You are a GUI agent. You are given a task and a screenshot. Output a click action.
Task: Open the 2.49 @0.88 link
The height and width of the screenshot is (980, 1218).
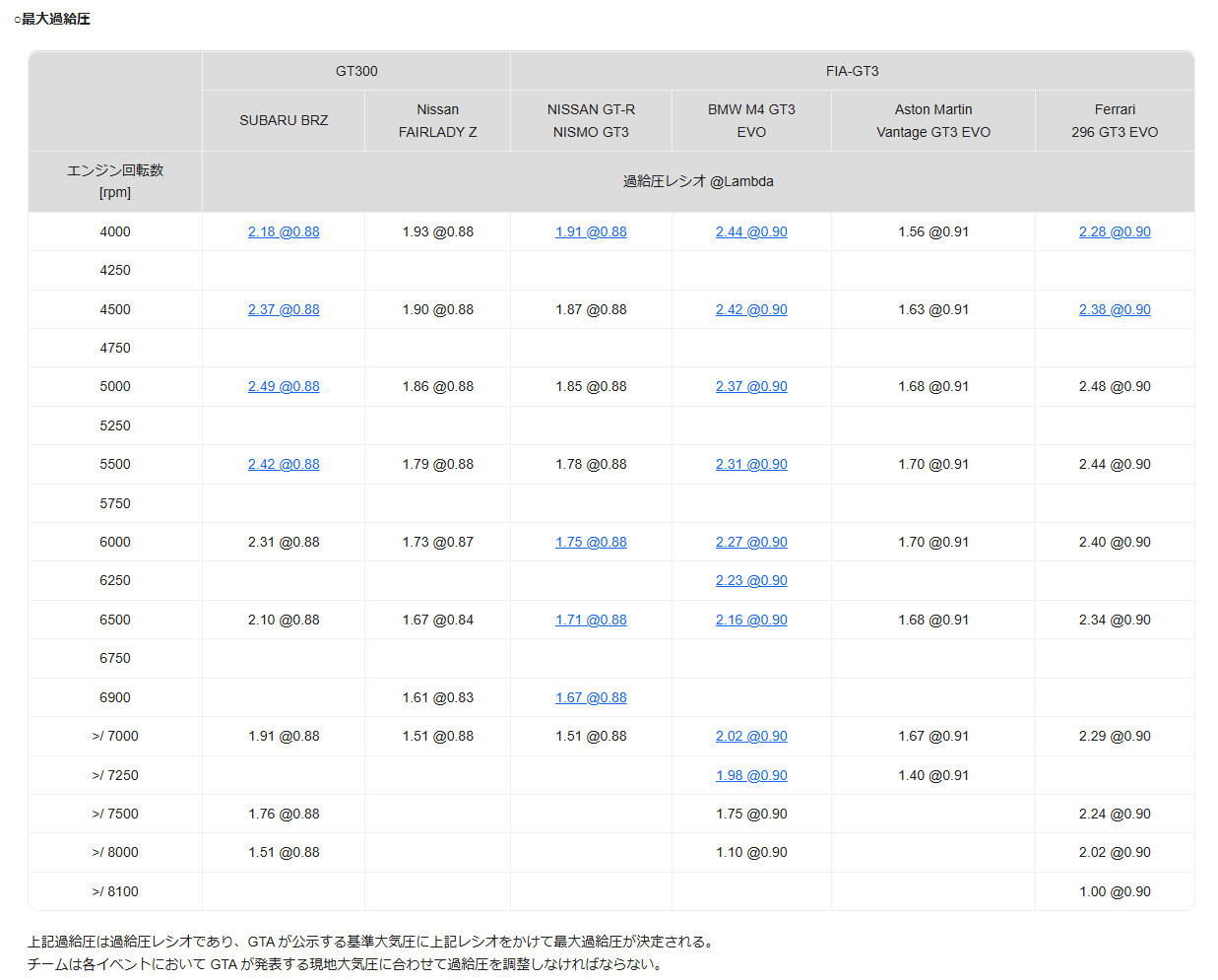(x=284, y=386)
